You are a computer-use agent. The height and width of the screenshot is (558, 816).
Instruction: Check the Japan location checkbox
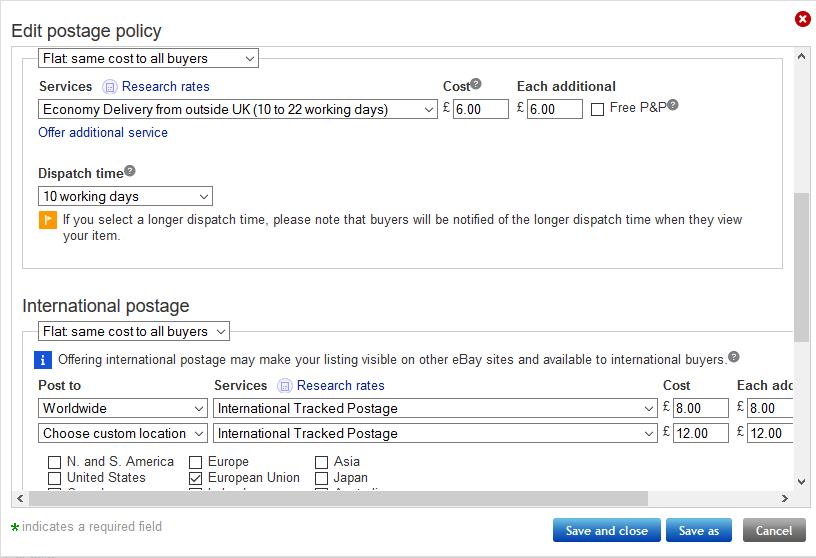[322, 479]
